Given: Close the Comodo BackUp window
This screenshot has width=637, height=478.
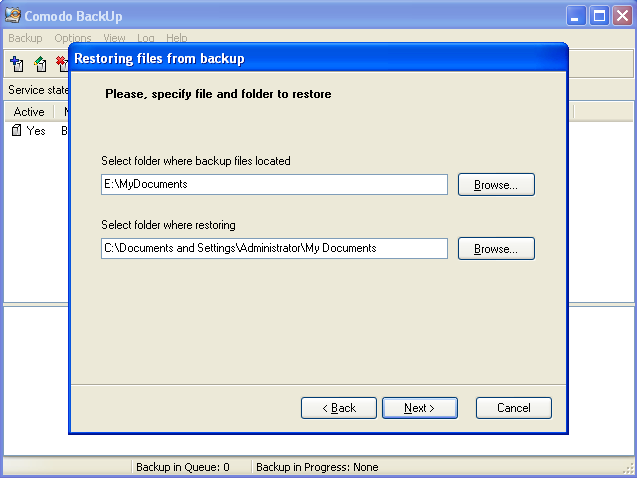Looking at the screenshot, I should [x=622, y=16].
